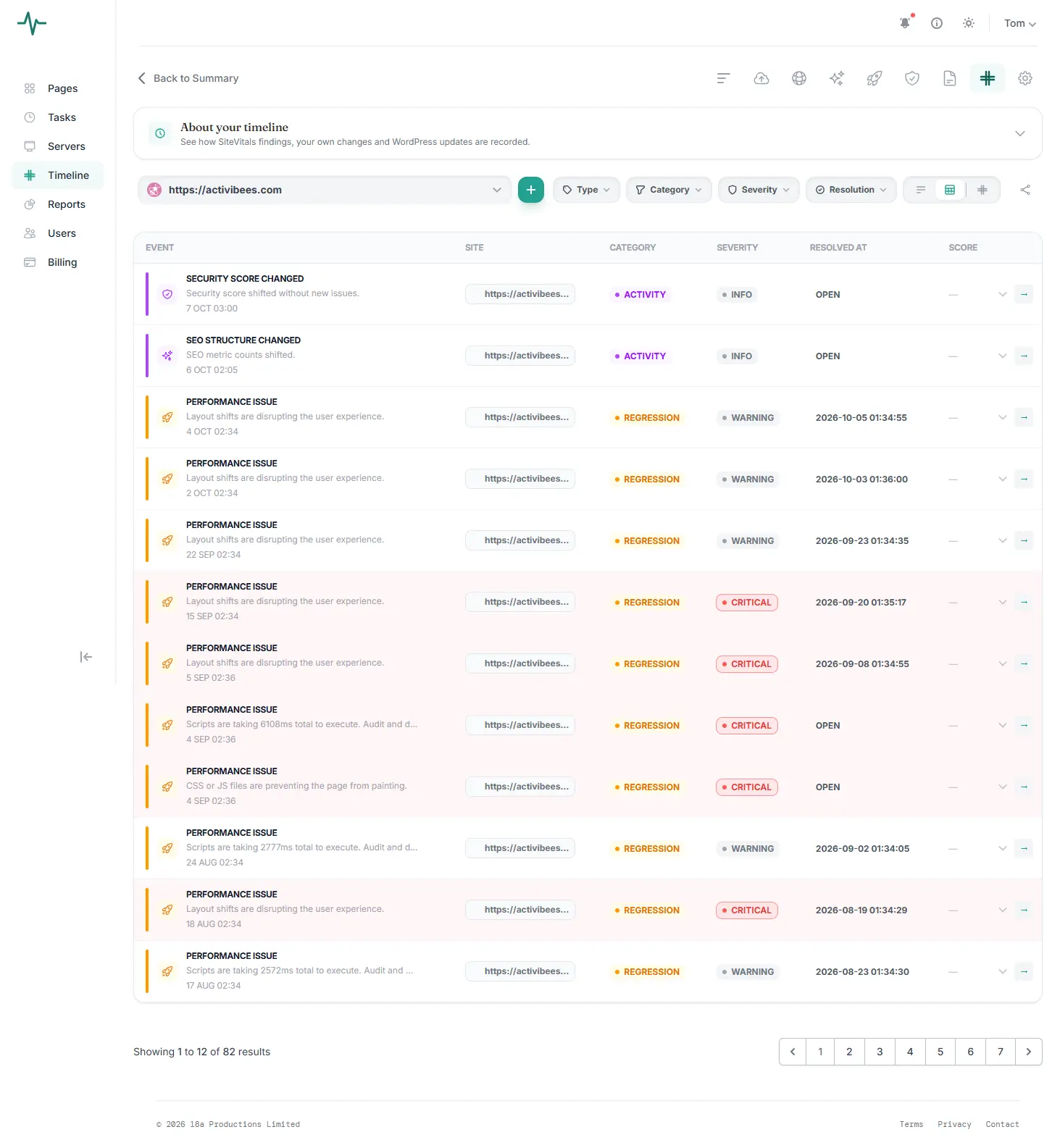Go to Billing in sidebar
Image resolution: width=1060 pixels, height=1148 pixels.
(x=58, y=262)
